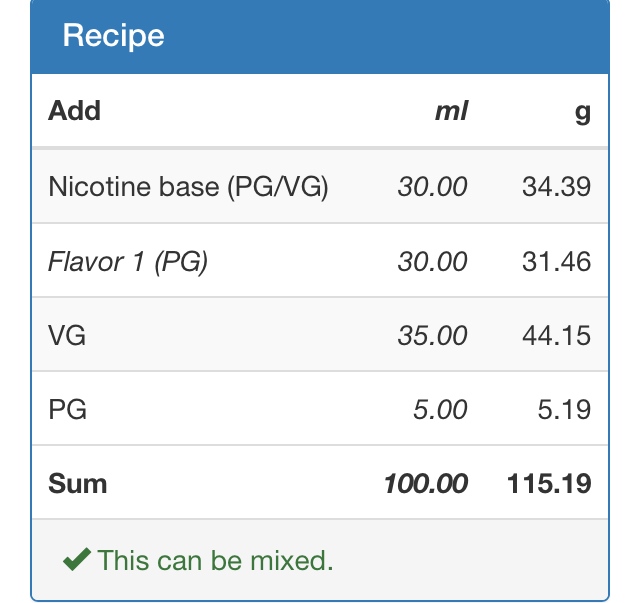Viewport: 640px width, 603px height.
Task: Click the 5.19 grams value
Action: click(564, 409)
